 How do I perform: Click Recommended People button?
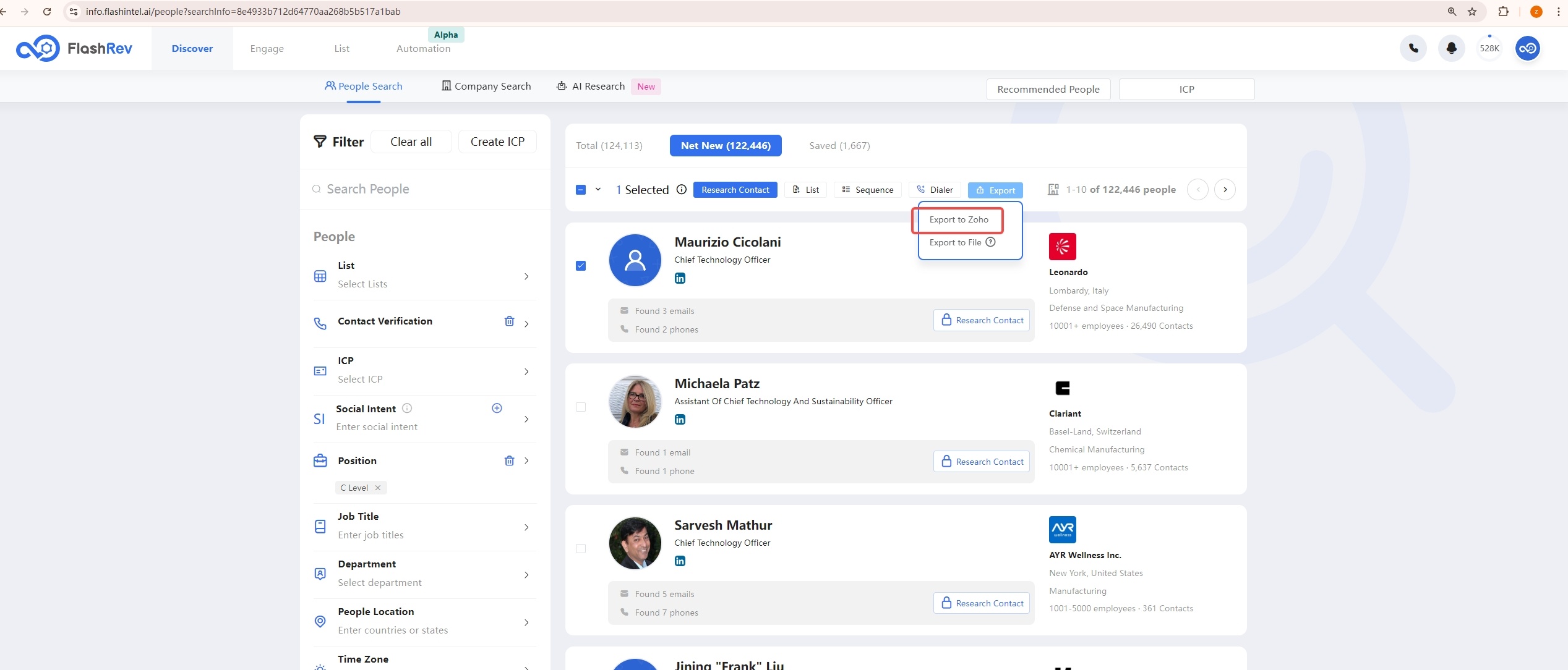click(x=1048, y=89)
